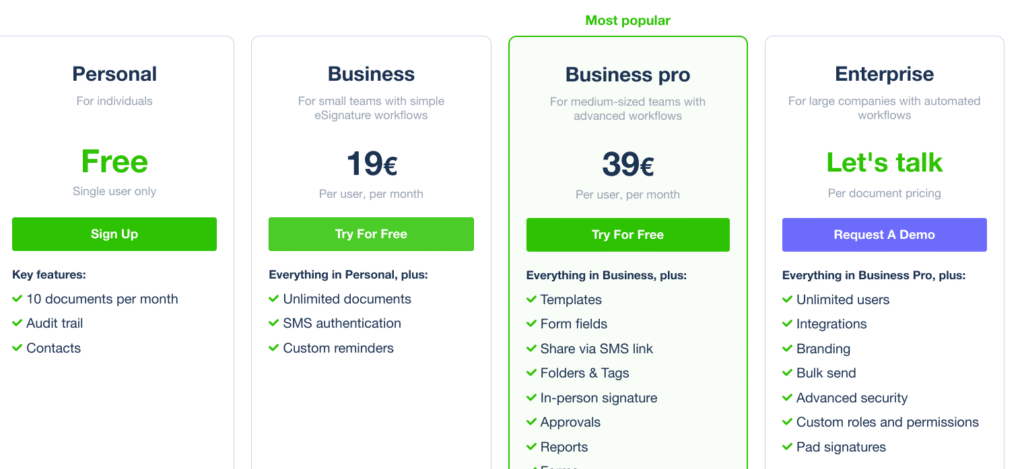Click the Sign Up button for Personal plan

[x=114, y=234]
